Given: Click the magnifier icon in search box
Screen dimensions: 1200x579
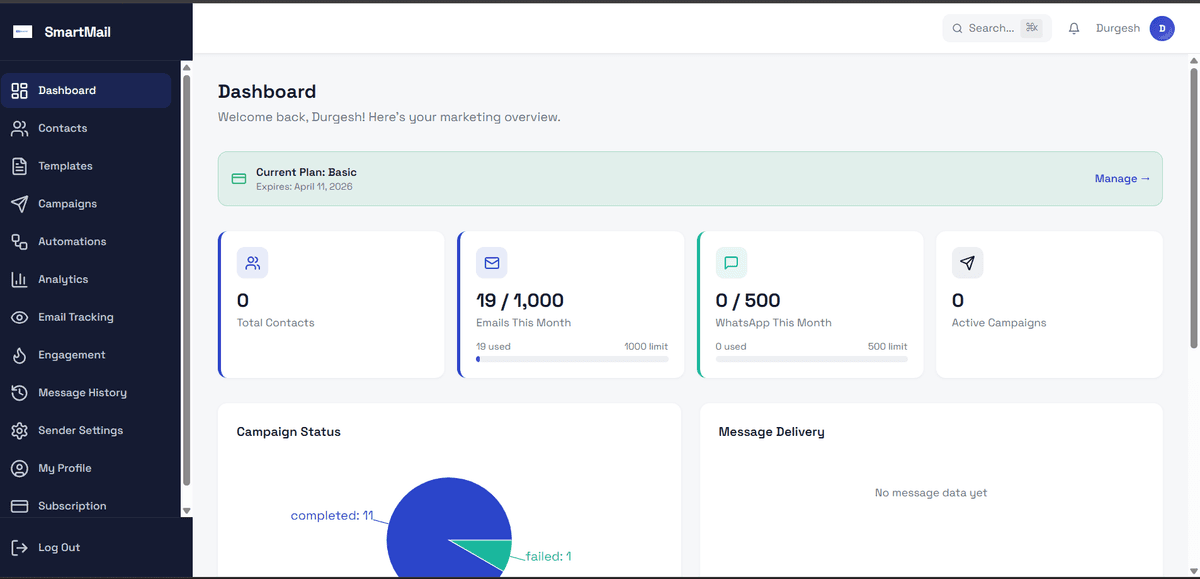Looking at the screenshot, I should click(957, 29).
